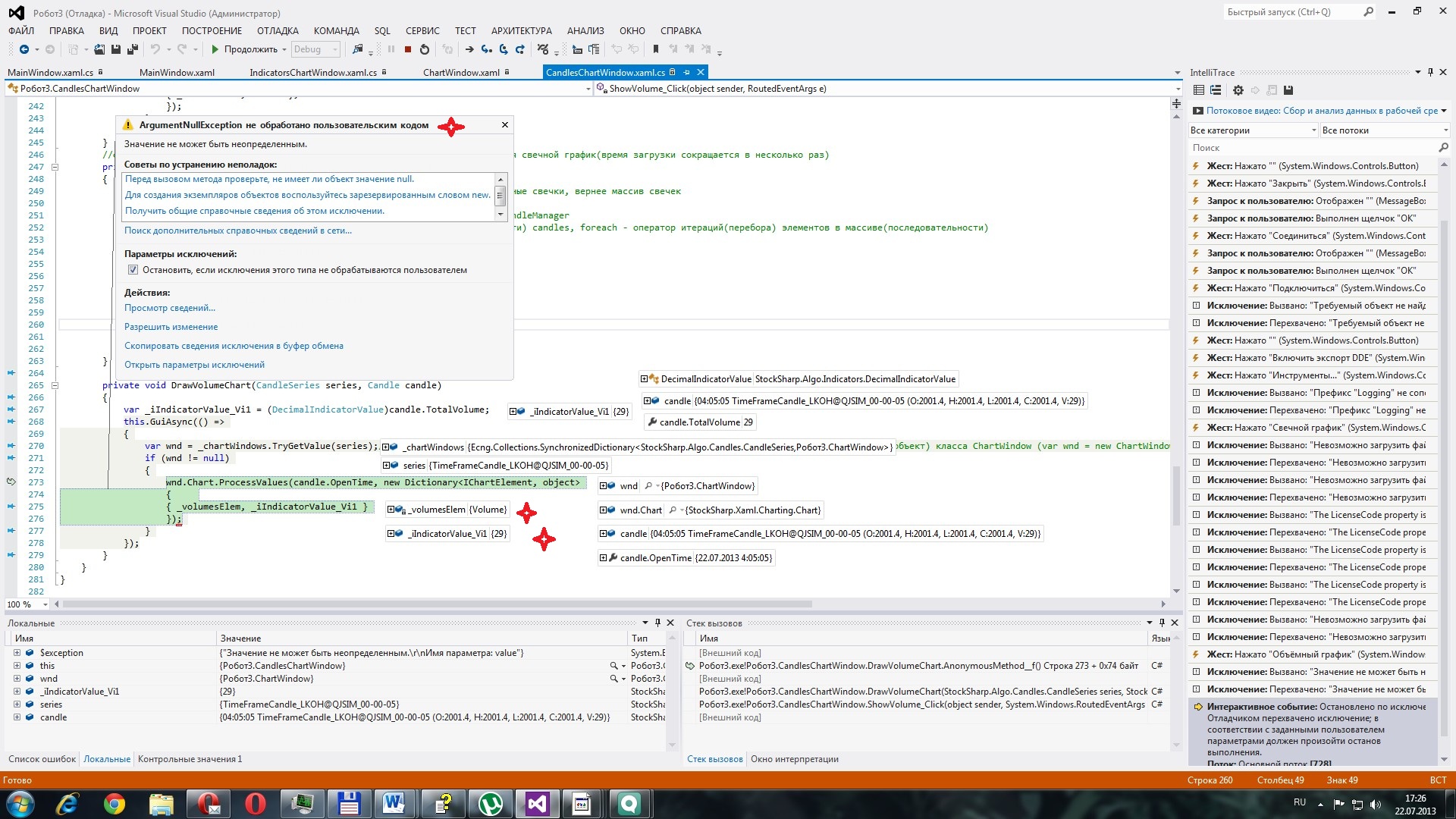Switch to 'Окно интерпретации' tab
This screenshot has width=1456, height=819.
(795, 759)
